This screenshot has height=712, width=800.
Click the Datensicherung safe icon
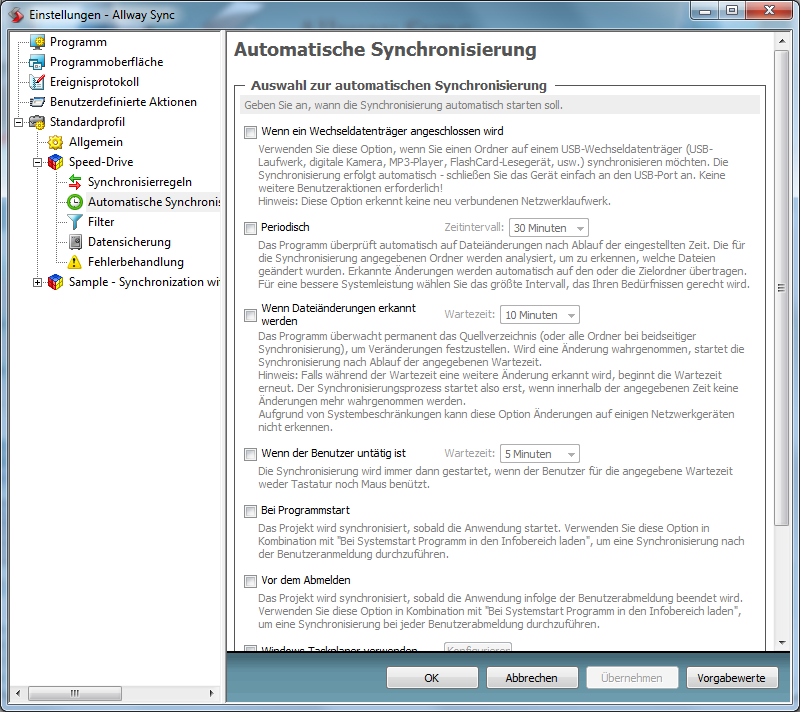75,242
